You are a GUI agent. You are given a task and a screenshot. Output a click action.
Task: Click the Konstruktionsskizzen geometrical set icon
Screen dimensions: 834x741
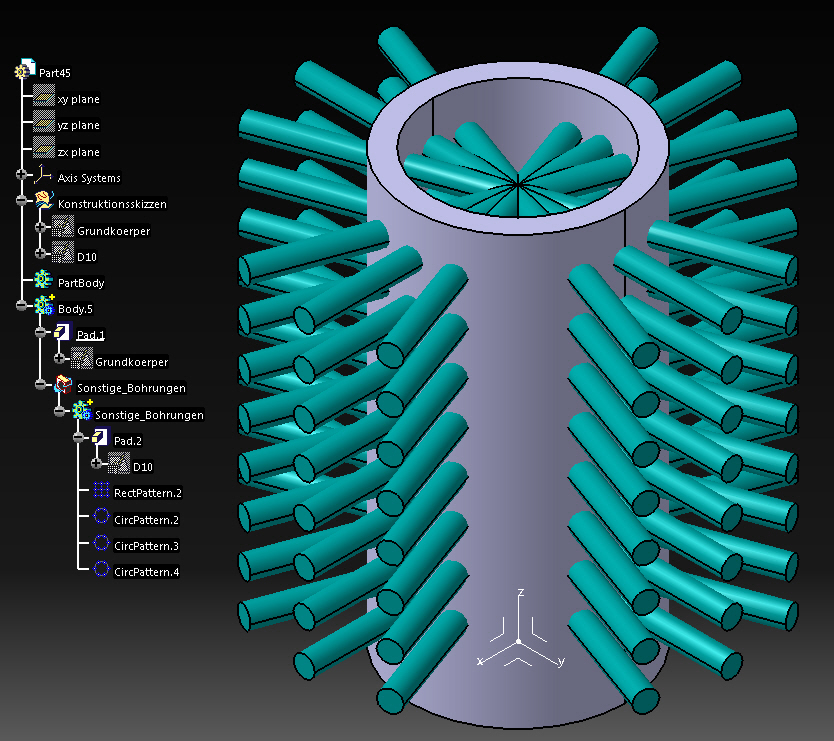(44, 201)
